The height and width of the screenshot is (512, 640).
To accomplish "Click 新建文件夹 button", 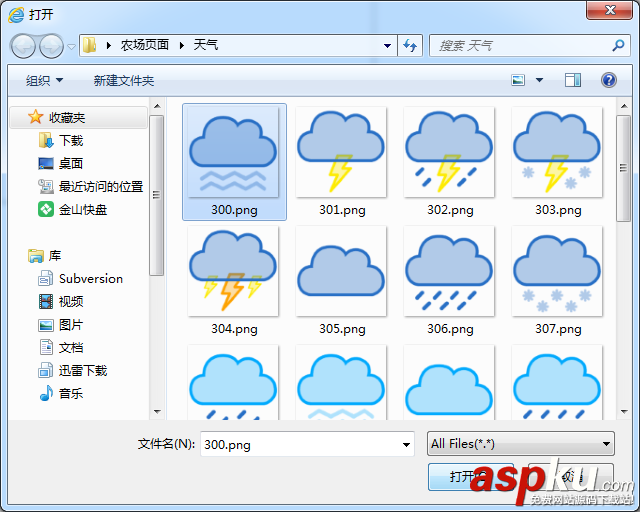I will click(x=124, y=80).
